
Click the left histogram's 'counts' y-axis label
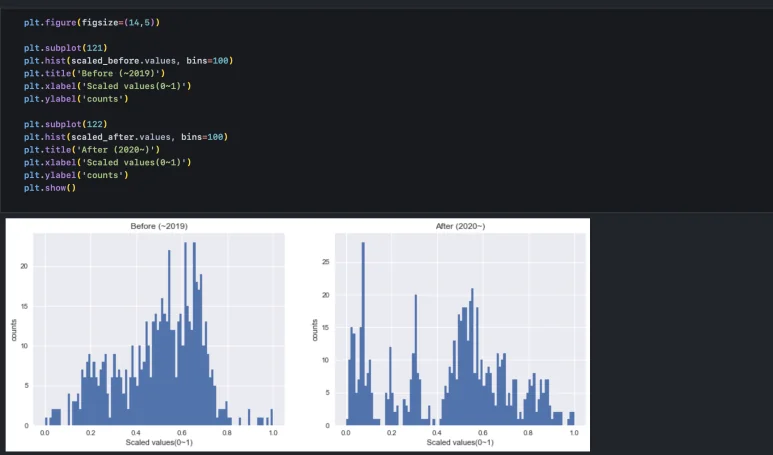(x=14, y=331)
